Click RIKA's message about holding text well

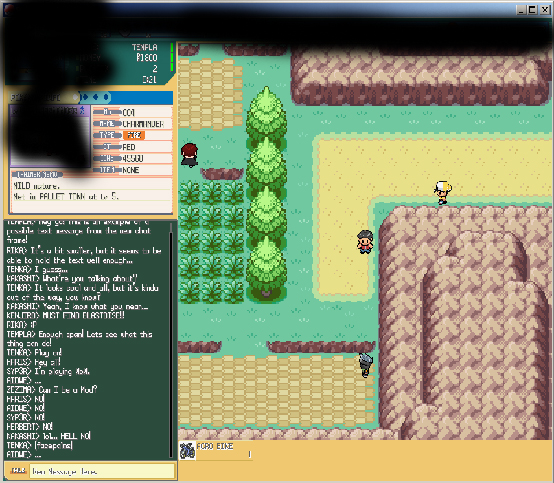click(x=84, y=255)
